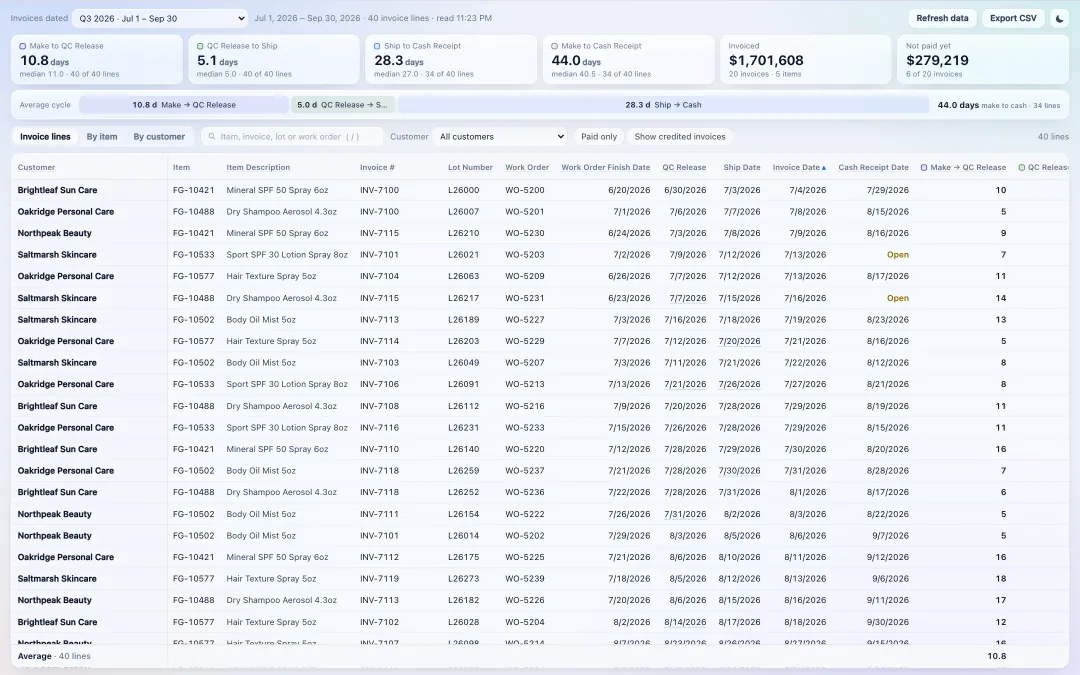Sort by Customer column header

coord(37,167)
